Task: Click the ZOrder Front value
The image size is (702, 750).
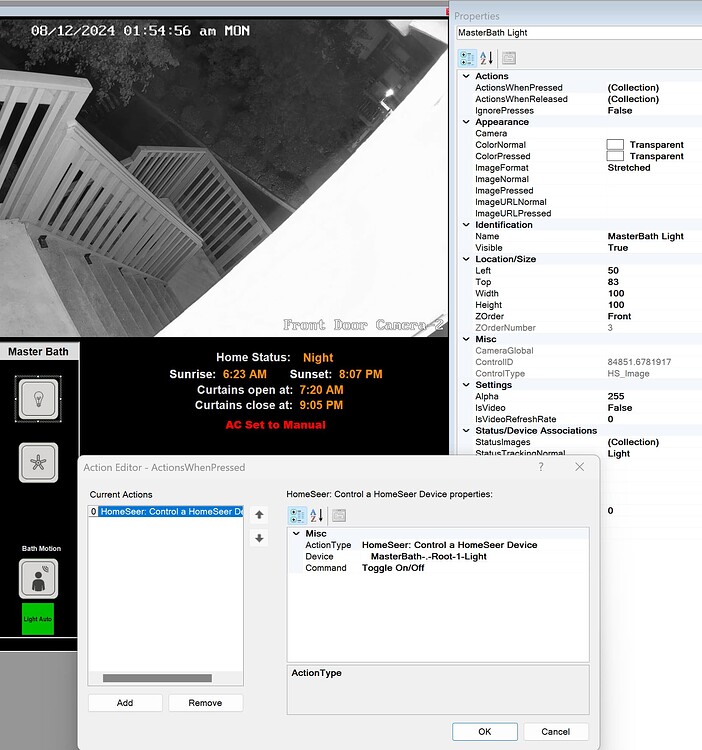Action: (619, 316)
